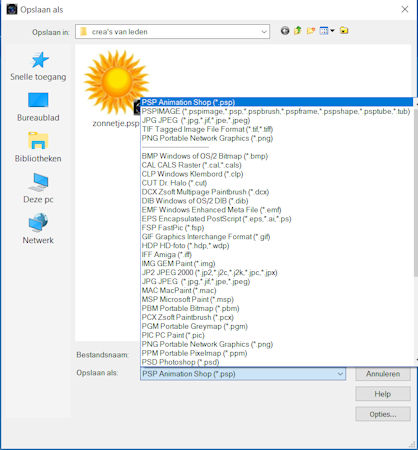418x450 pixels.
Task: Choose PSPIMAGE format from the list
Action: pos(276,111)
